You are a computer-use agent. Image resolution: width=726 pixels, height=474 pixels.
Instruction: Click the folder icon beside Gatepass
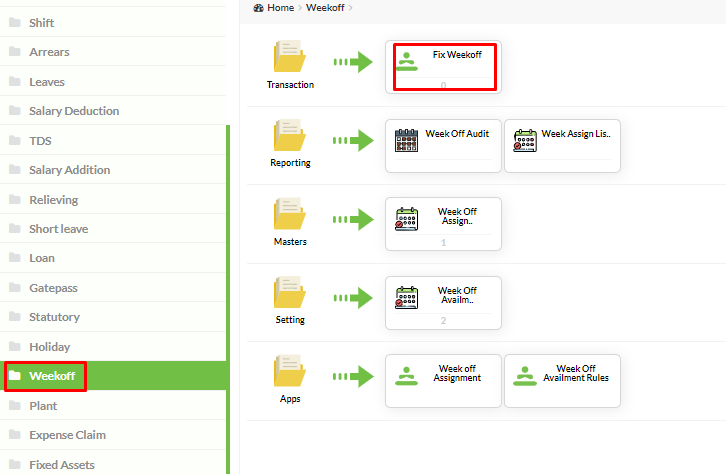coord(15,287)
